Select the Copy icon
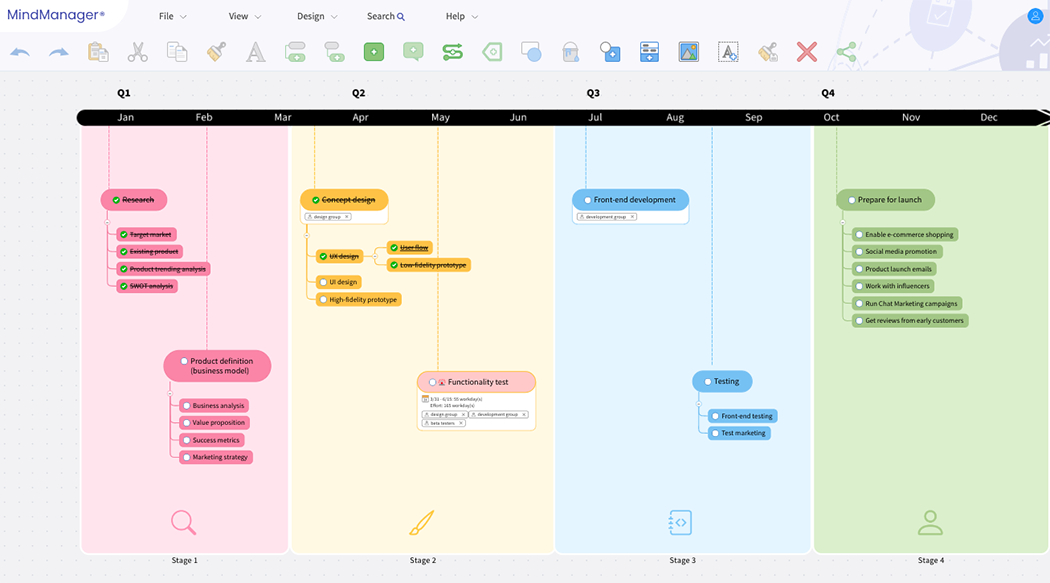The height and width of the screenshot is (583, 1050). (x=176, y=51)
